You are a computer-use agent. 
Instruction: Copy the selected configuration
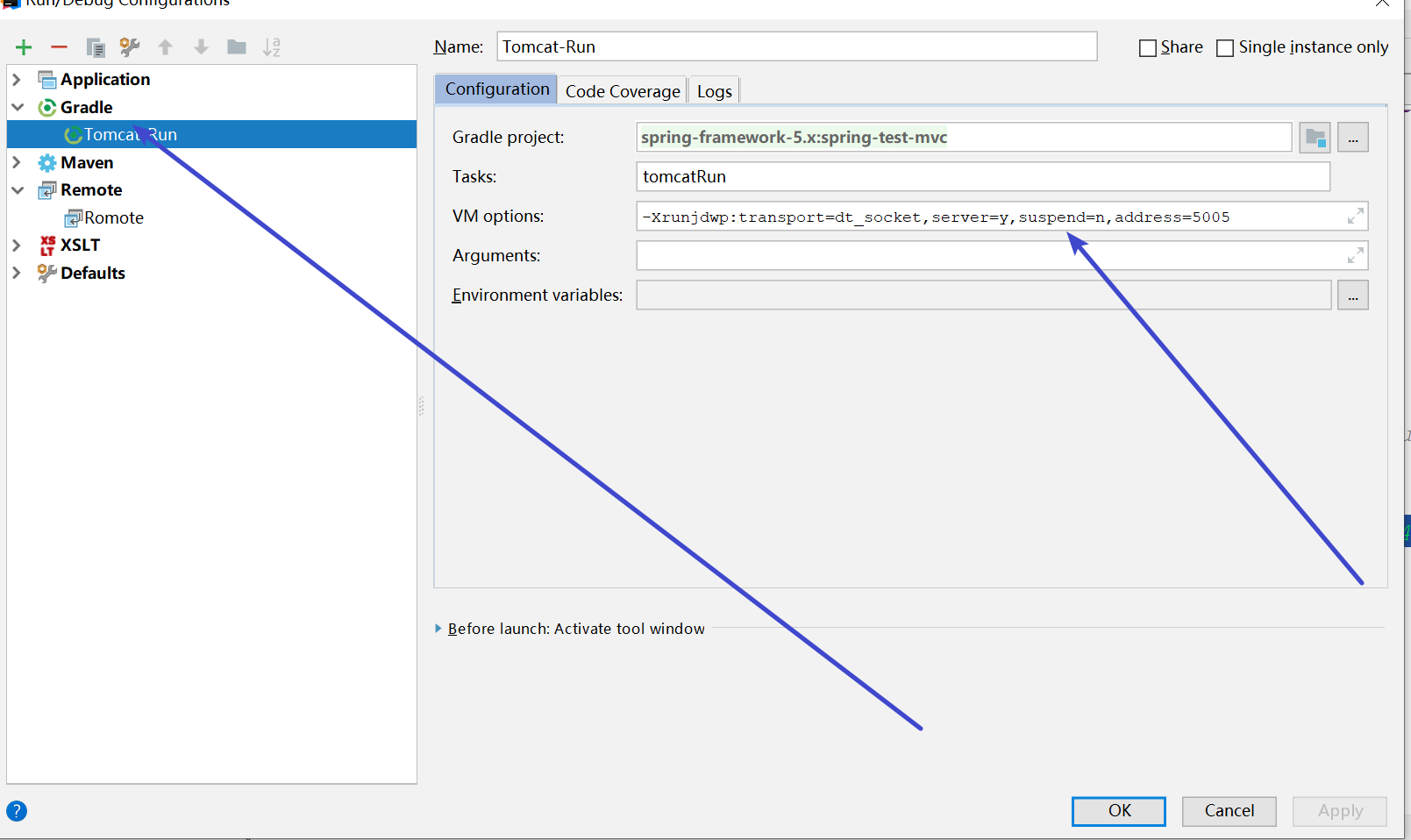pyautogui.click(x=96, y=47)
